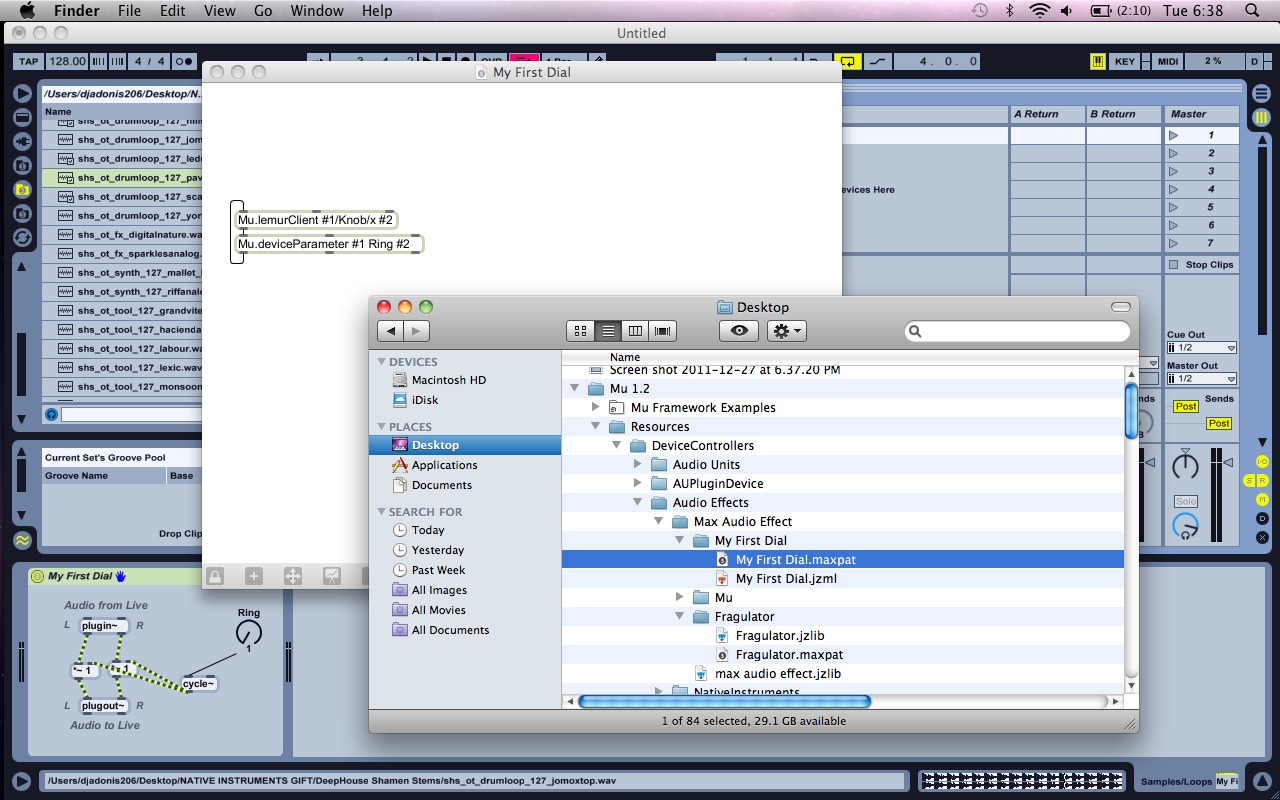Toggle Key map mode switch
1280x800 pixels.
(x=1125, y=61)
